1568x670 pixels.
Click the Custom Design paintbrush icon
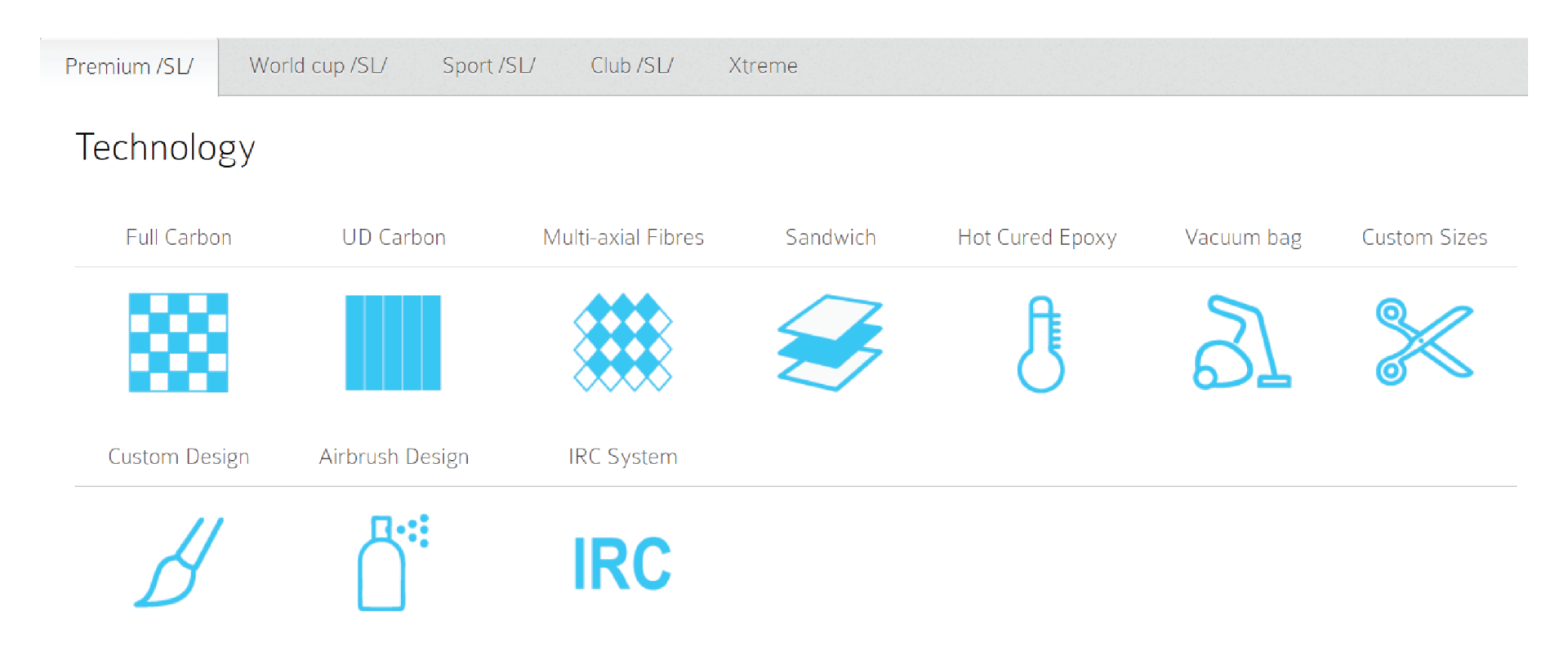coord(178,562)
